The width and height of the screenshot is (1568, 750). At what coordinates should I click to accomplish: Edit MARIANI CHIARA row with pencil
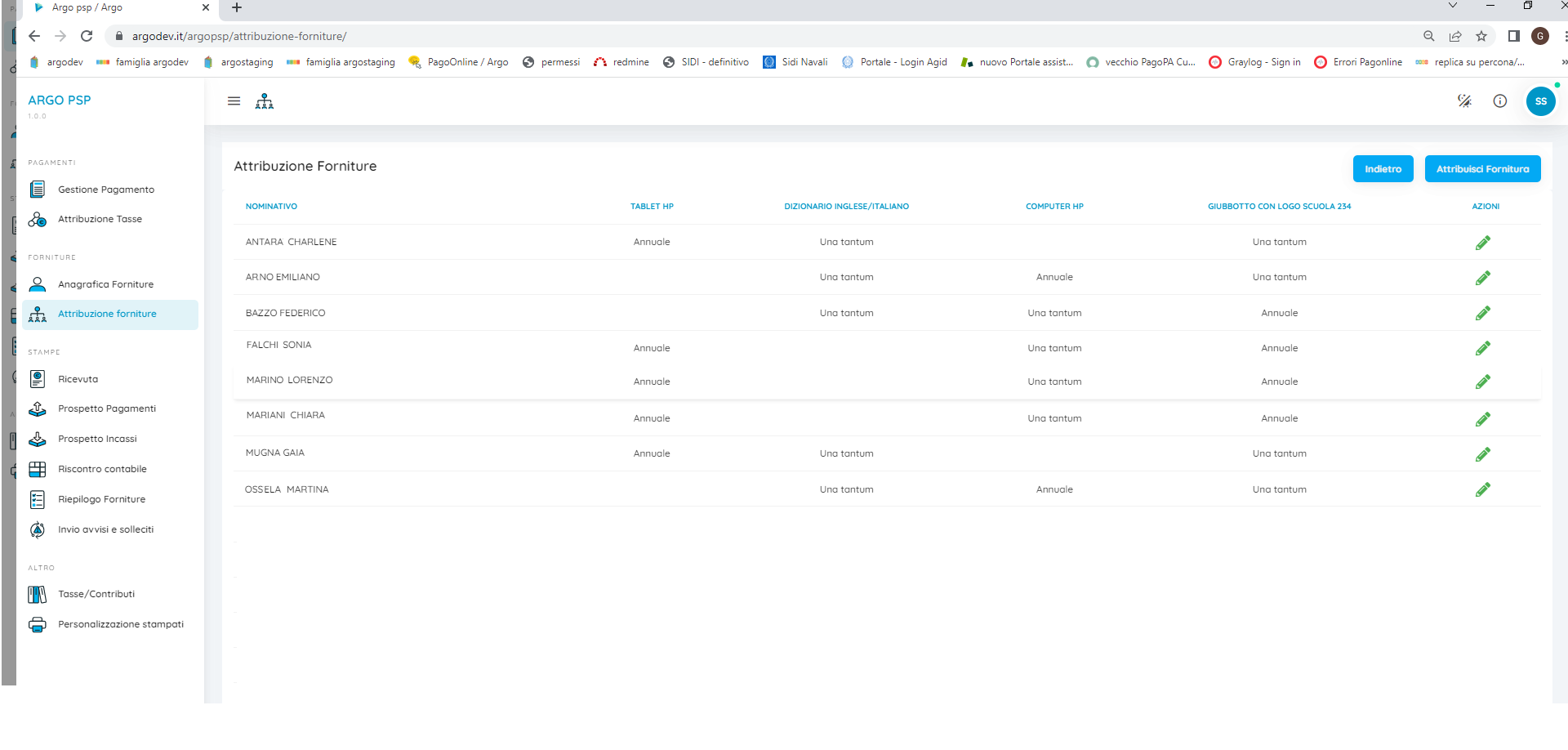(1483, 419)
